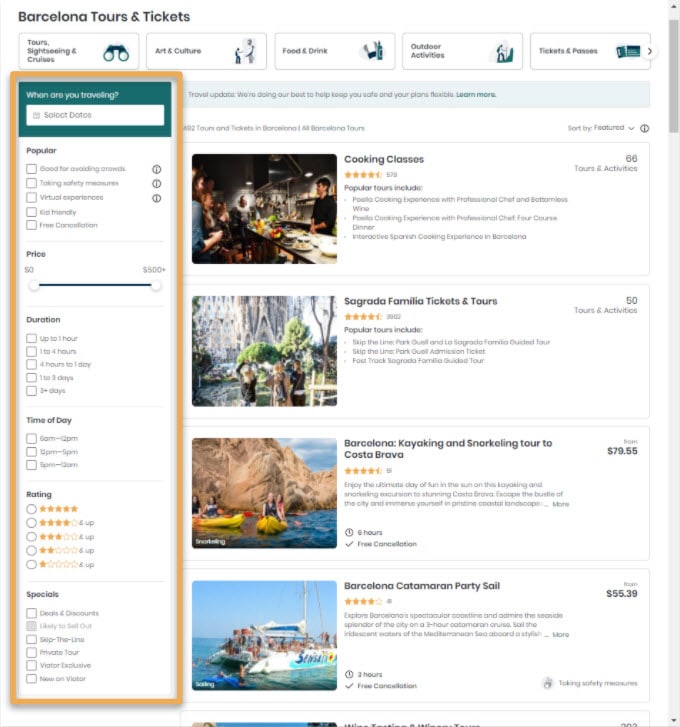Open Barcelona Kayaking and Snorkeling tour title
Image resolution: width=680 pixels, height=727 pixels.
point(448,449)
